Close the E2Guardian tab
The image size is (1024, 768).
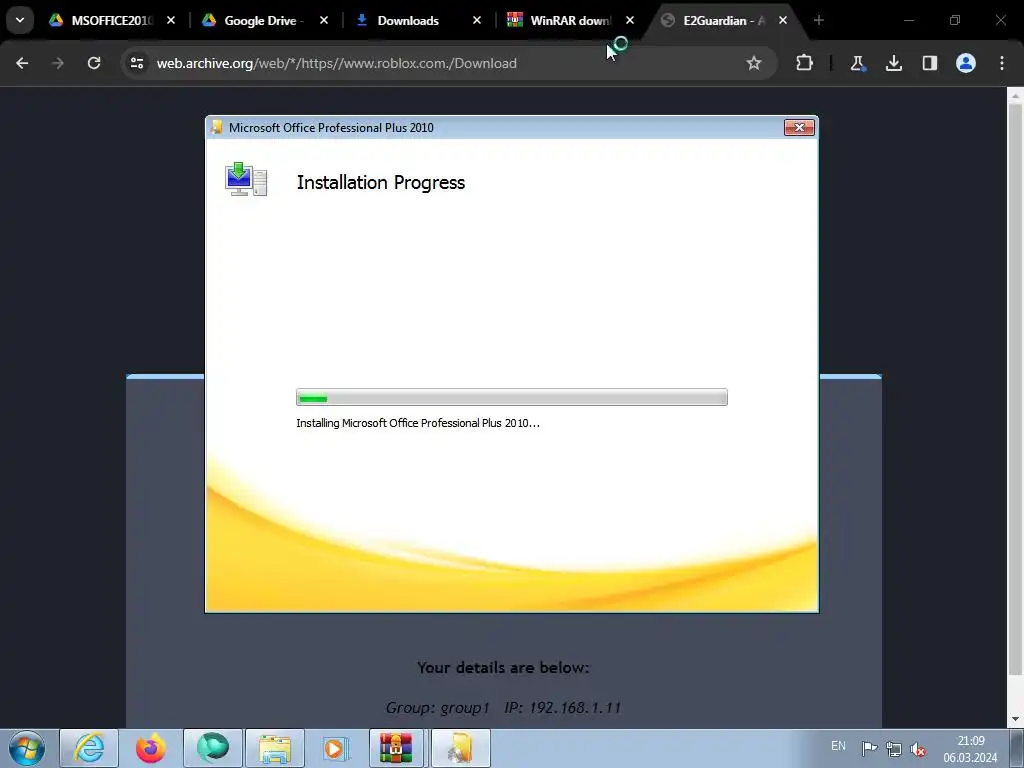(783, 20)
